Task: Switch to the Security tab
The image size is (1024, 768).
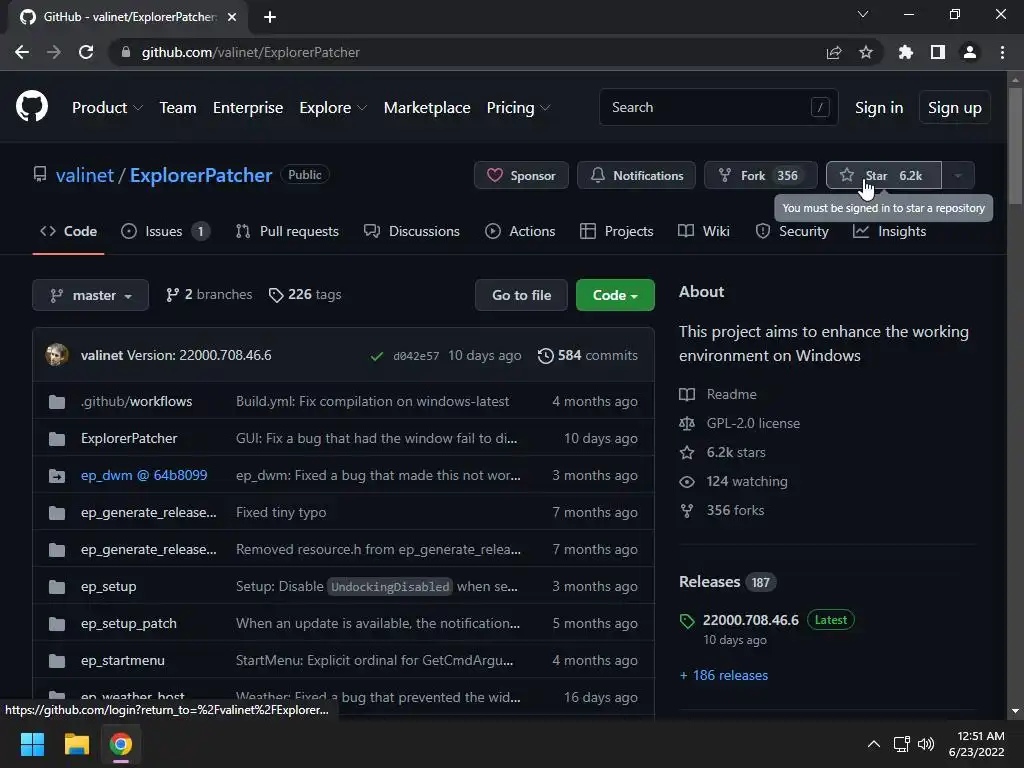Action: pos(792,231)
